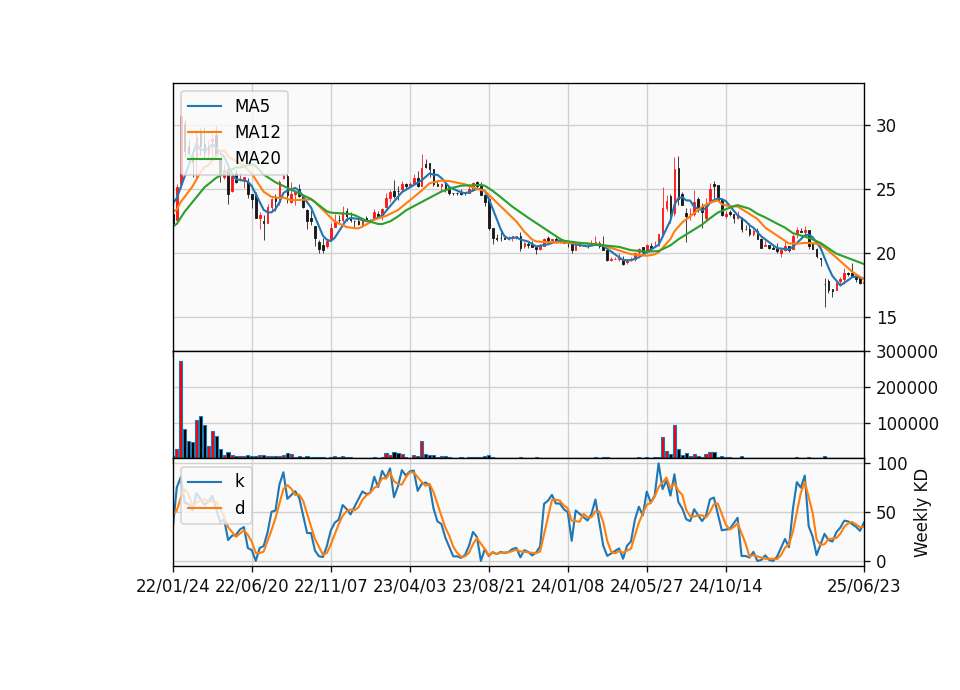
Task: Click the 23/08/21 date tick label
Action: click(x=489, y=586)
